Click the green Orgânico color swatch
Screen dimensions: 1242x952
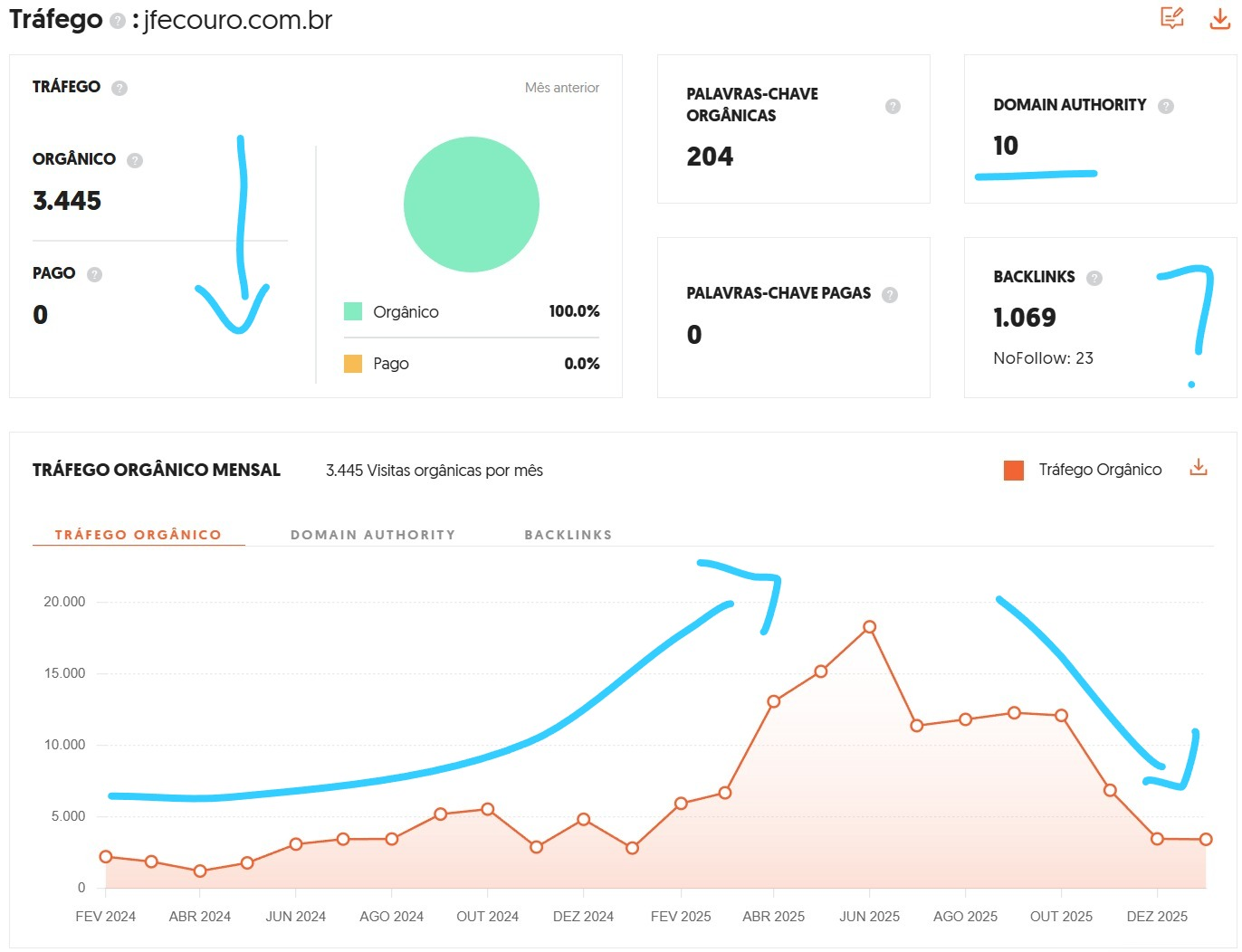click(352, 311)
